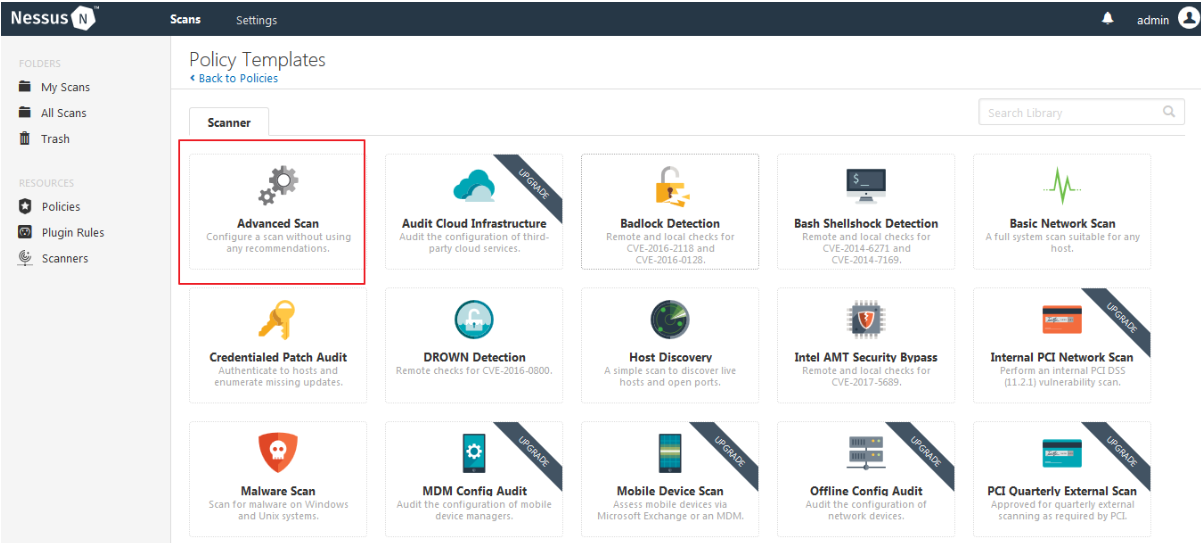Click the My Scans folder icon

[x=25, y=87]
